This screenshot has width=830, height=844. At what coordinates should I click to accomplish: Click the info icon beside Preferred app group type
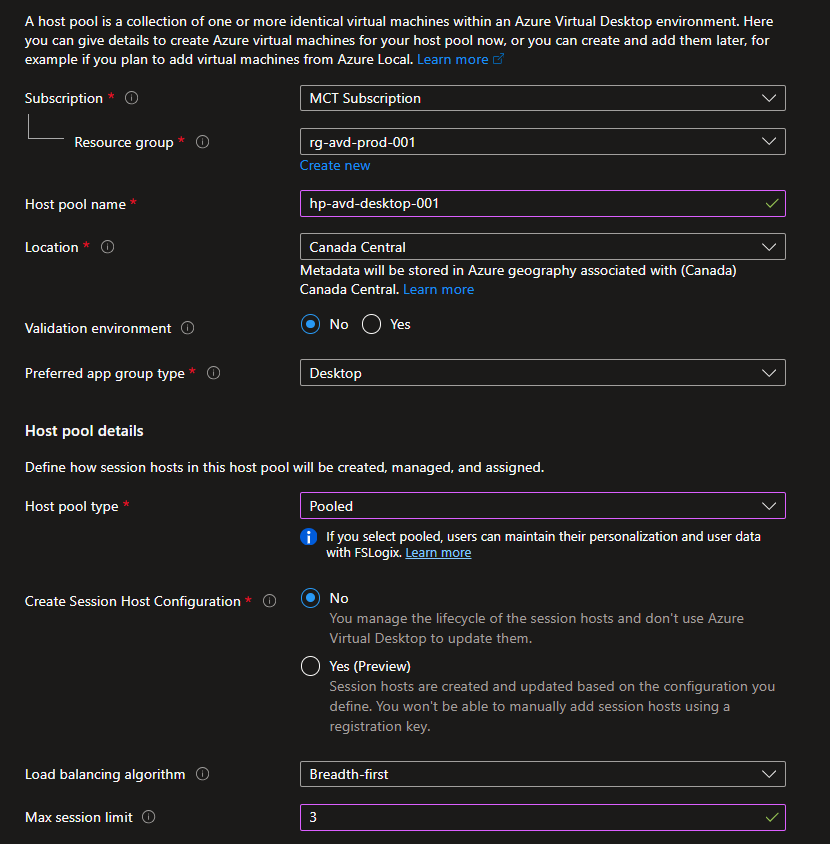(213, 373)
